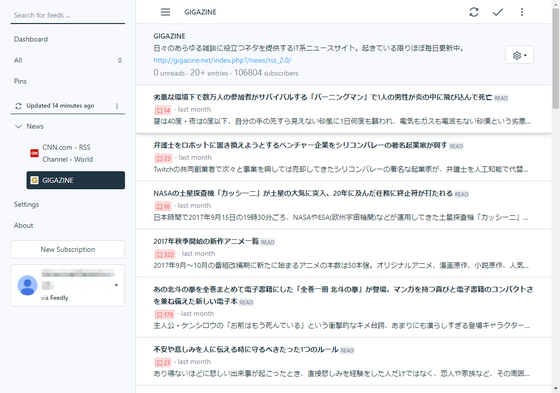Open the Dashboard menu item
Screen dimensions: 560x393
click(x=31, y=39)
